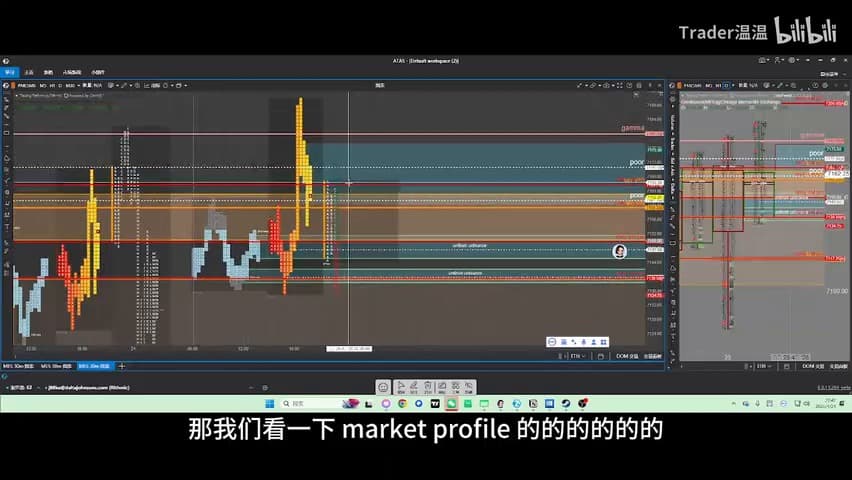Add a new chart tab with plus button

(122, 366)
